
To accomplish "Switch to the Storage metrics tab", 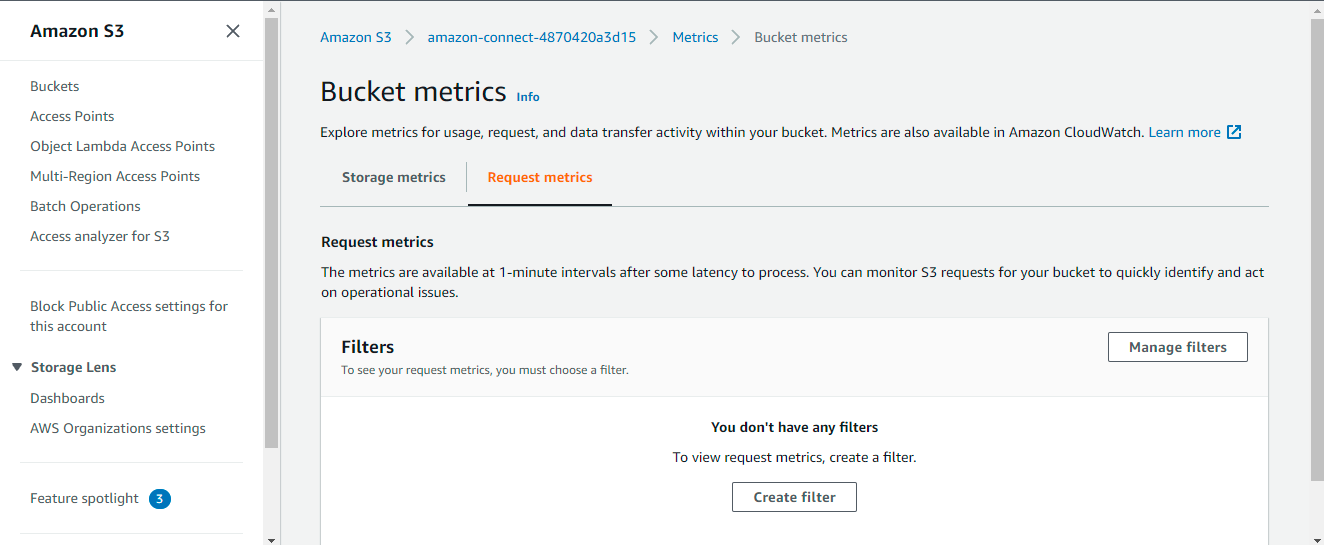I will click(x=394, y=177).
